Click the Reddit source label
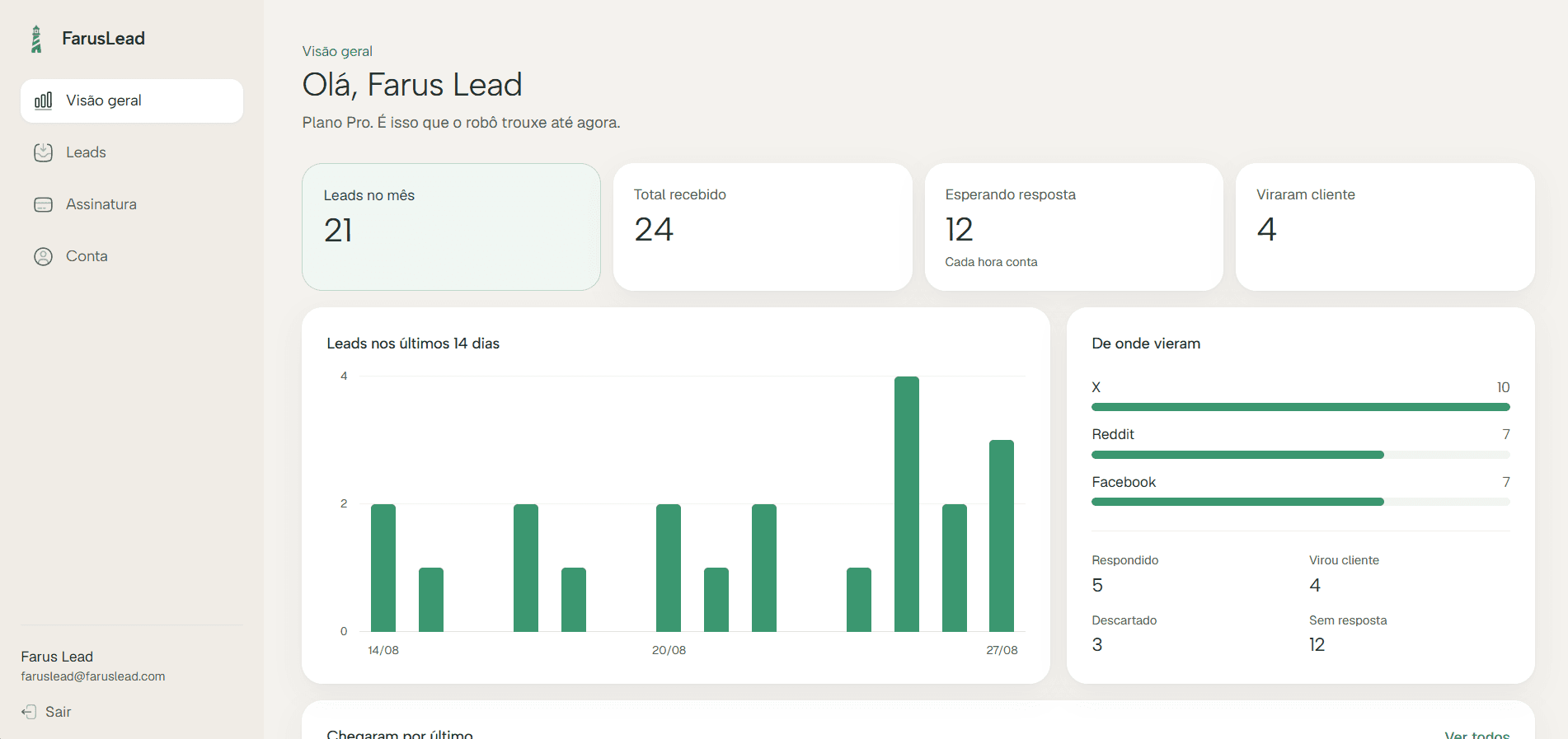The width and height of the screenshot is (1568, 739). 1113,434
